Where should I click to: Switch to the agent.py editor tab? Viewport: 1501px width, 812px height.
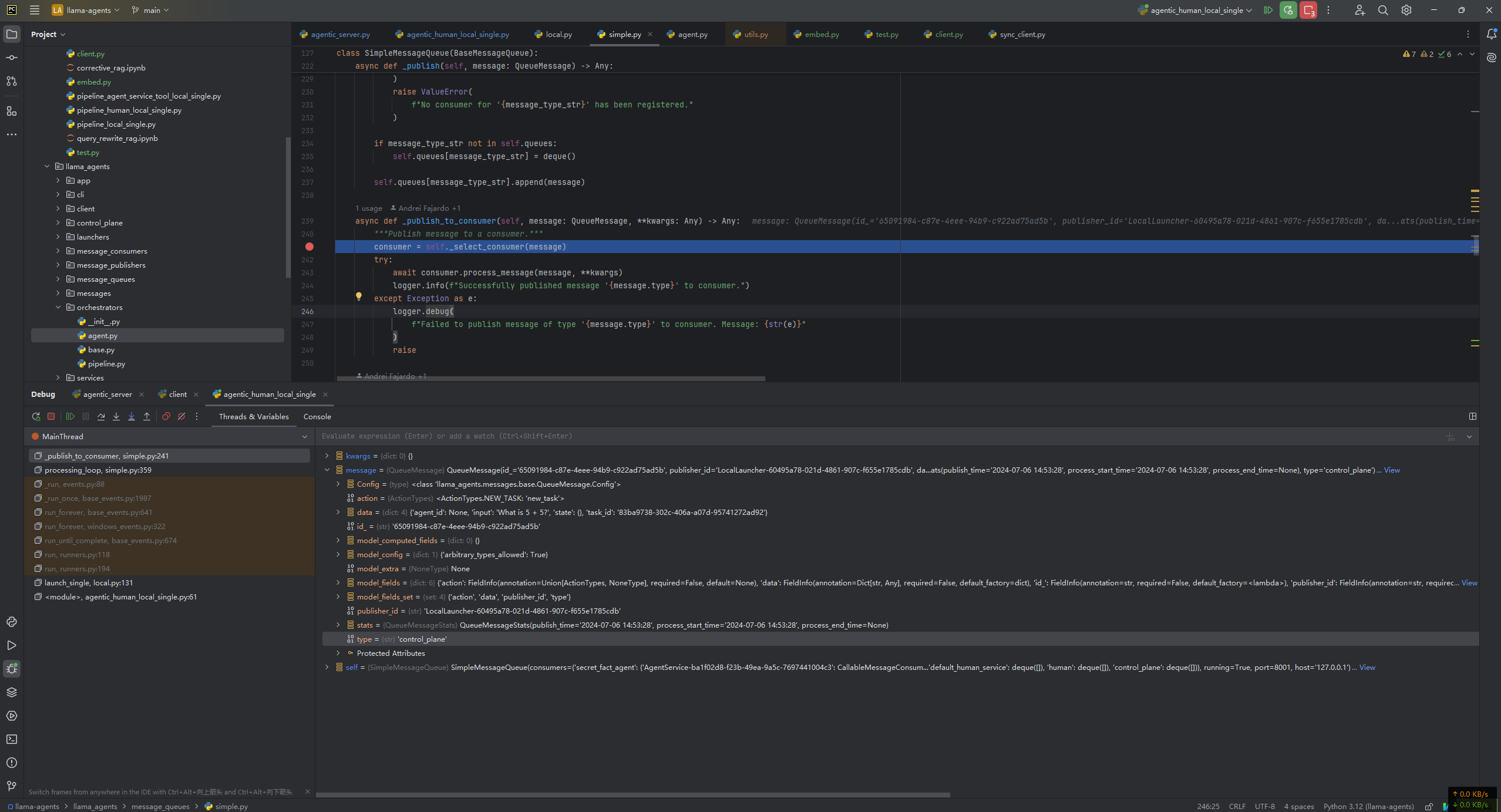coord(692,35)
